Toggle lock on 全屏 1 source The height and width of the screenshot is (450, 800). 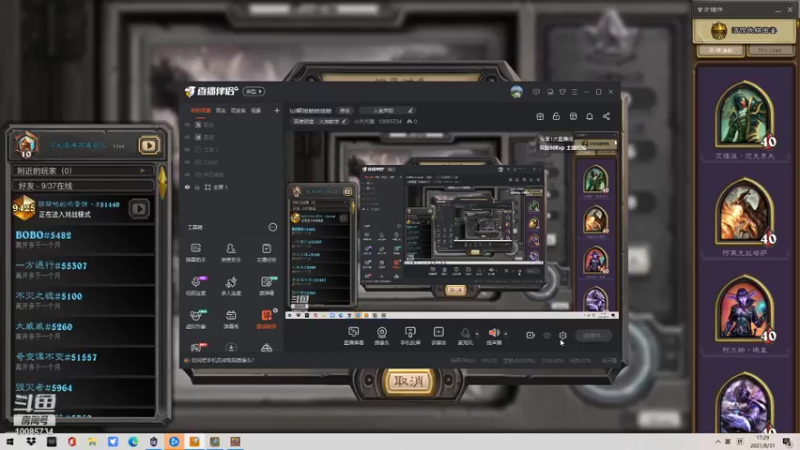pyautogui.click(x=197, y=187)
